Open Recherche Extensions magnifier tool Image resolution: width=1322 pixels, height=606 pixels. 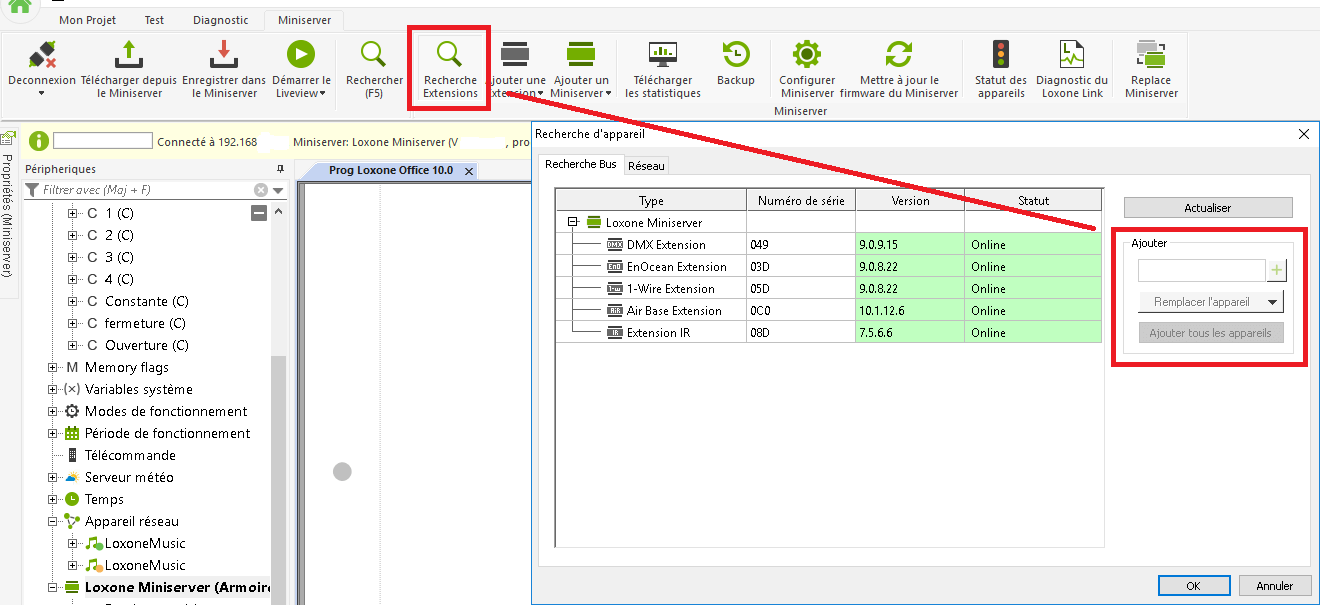coord(450,55)
